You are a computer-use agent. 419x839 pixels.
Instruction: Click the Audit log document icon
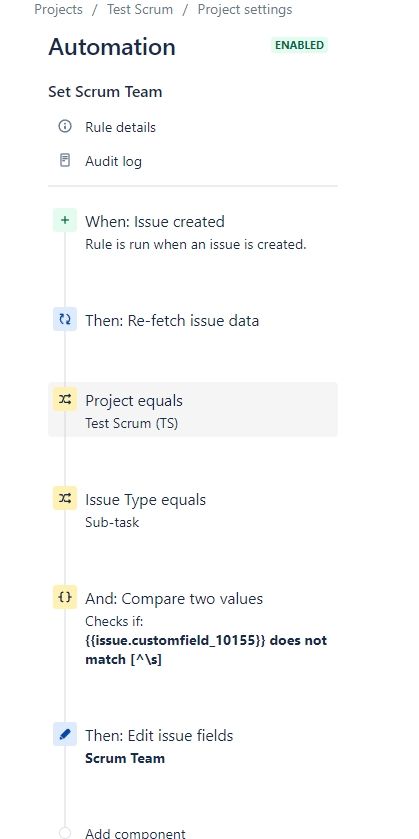pyautogui.click(x=65, y=160)
